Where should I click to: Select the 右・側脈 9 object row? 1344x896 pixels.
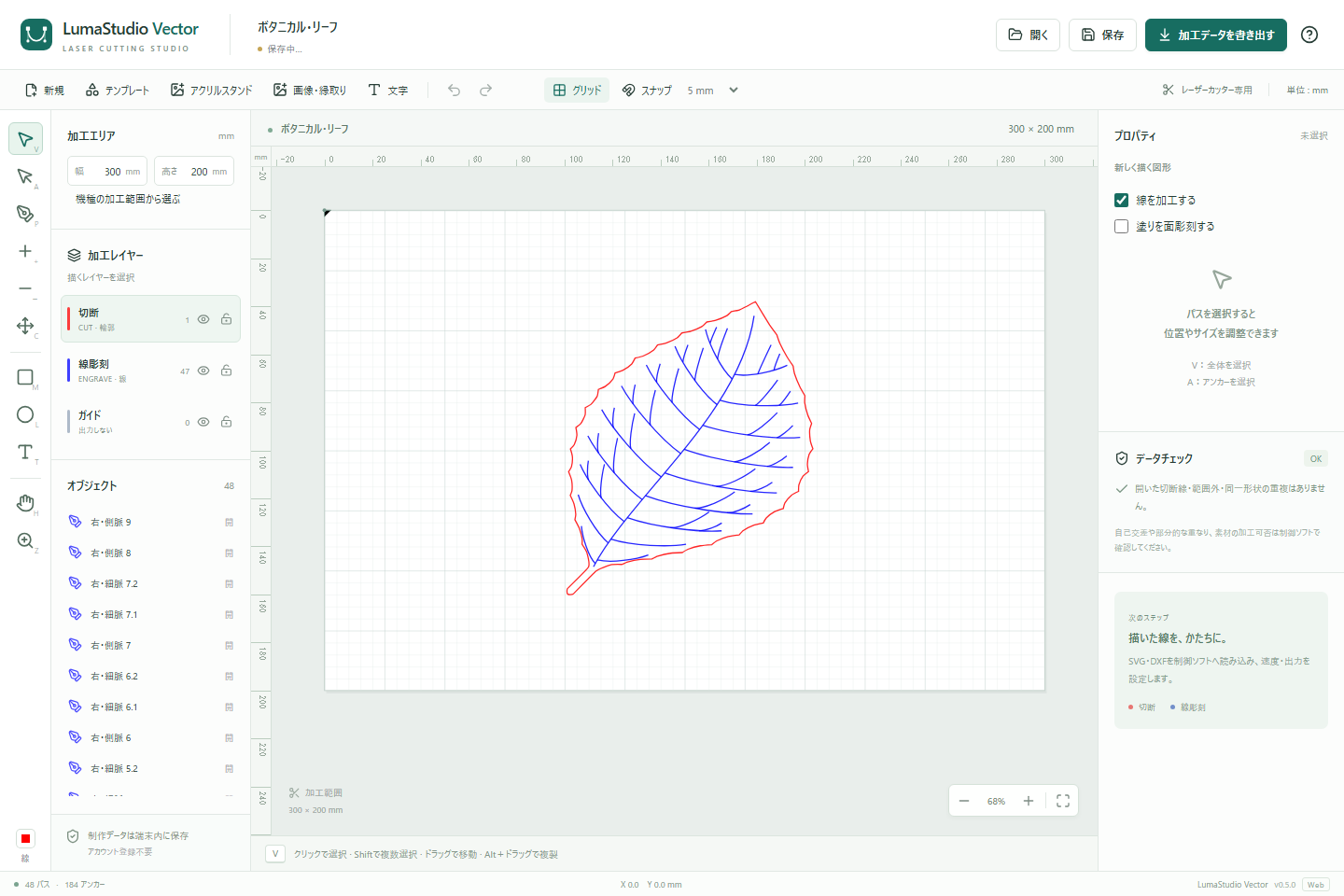click(x=150, y=522)
